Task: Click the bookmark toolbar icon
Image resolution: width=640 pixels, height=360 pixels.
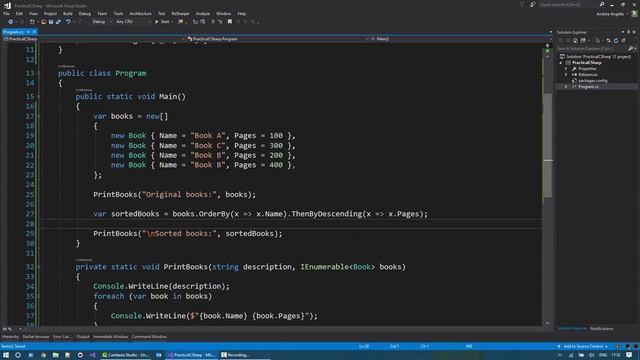Action: [x=230, y=22]
